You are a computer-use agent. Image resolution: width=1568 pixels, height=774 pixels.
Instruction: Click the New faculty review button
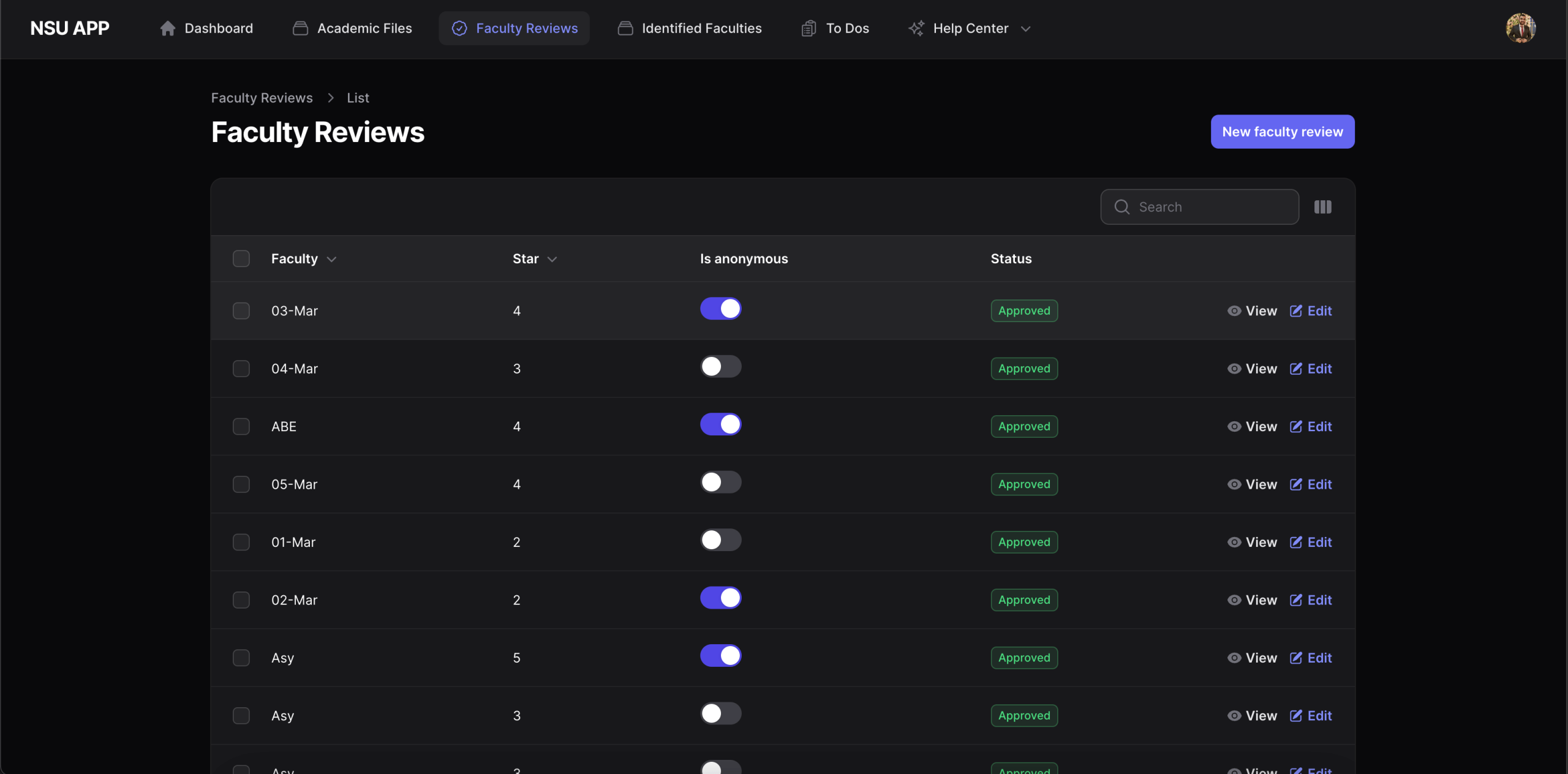click(1282, 132)
